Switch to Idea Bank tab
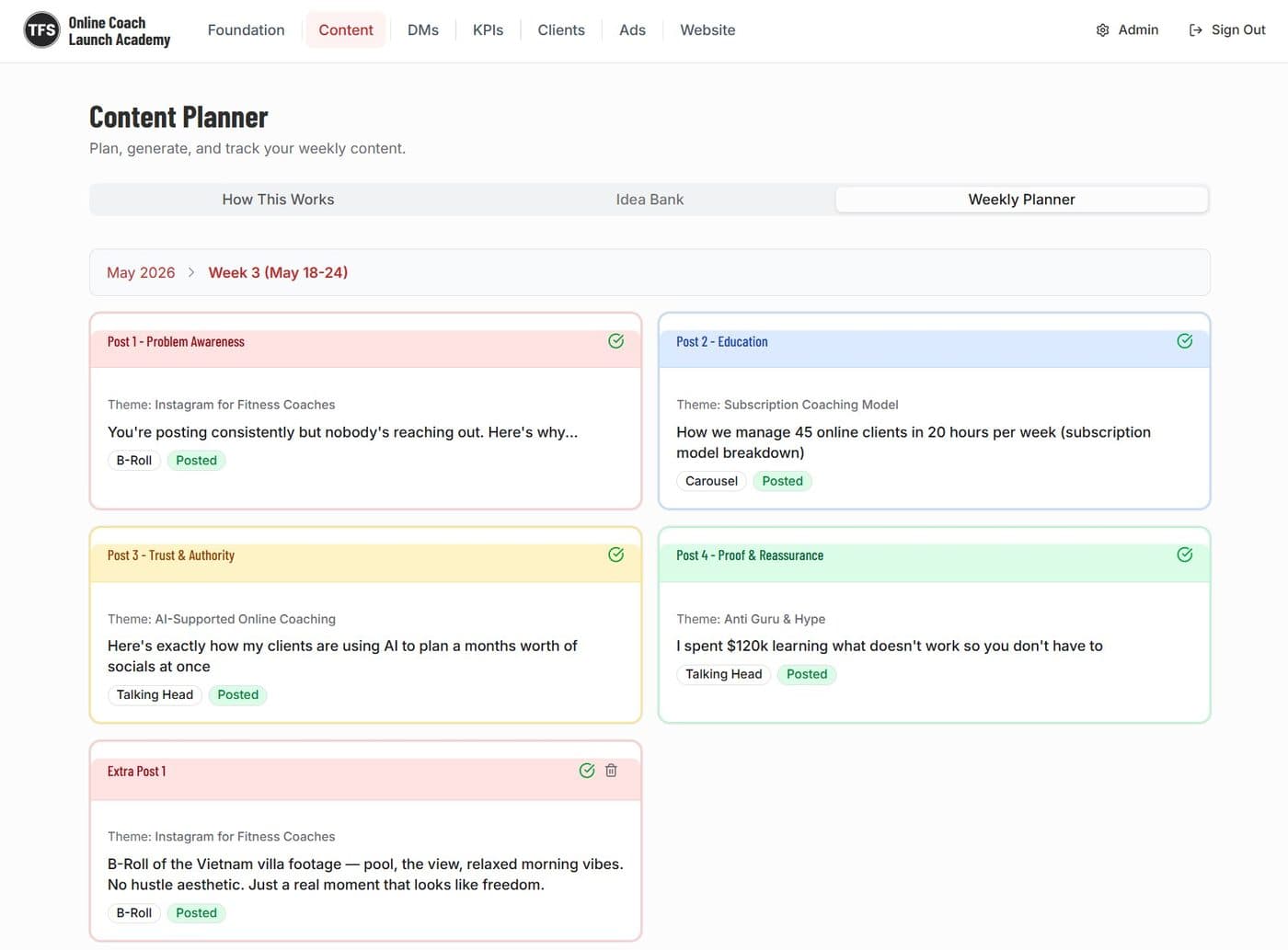 click(x=650, y=200)
